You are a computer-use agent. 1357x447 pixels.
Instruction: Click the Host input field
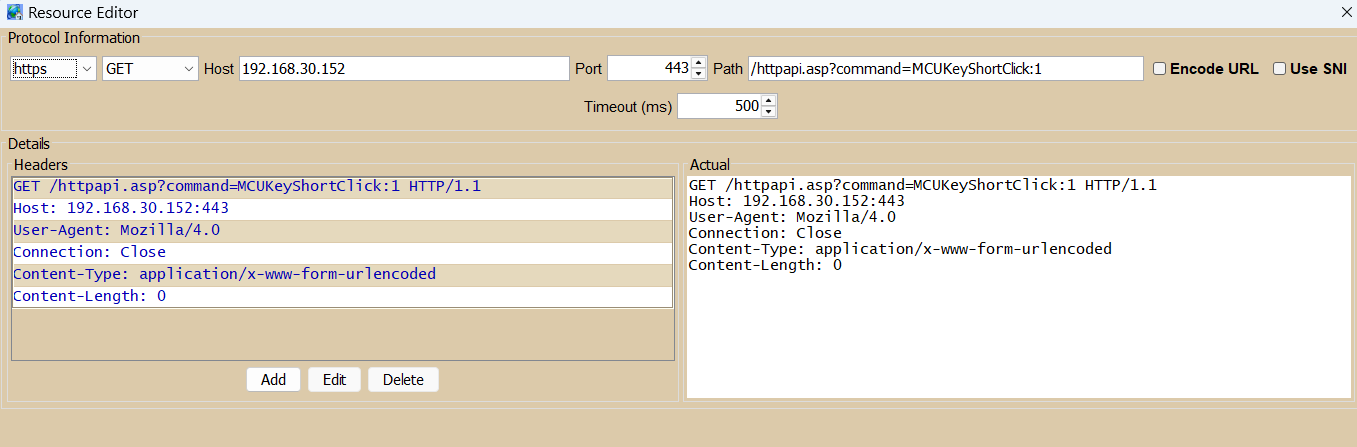point(404,69)
